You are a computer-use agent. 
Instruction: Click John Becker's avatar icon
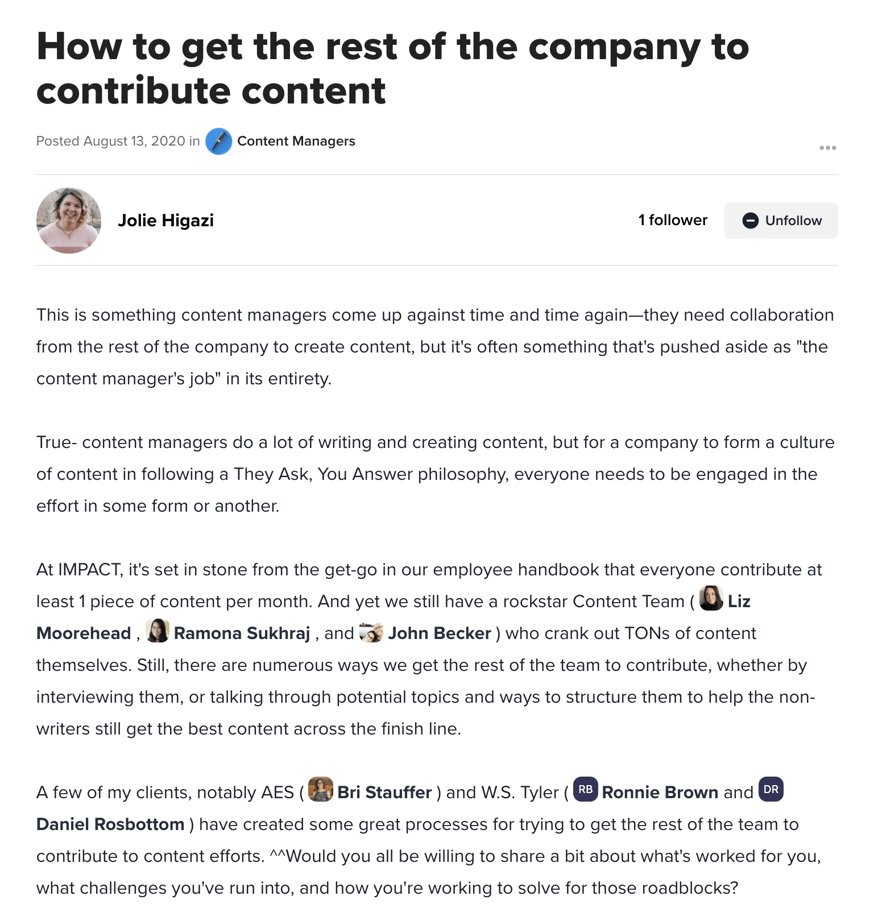[x=371, y=632]
